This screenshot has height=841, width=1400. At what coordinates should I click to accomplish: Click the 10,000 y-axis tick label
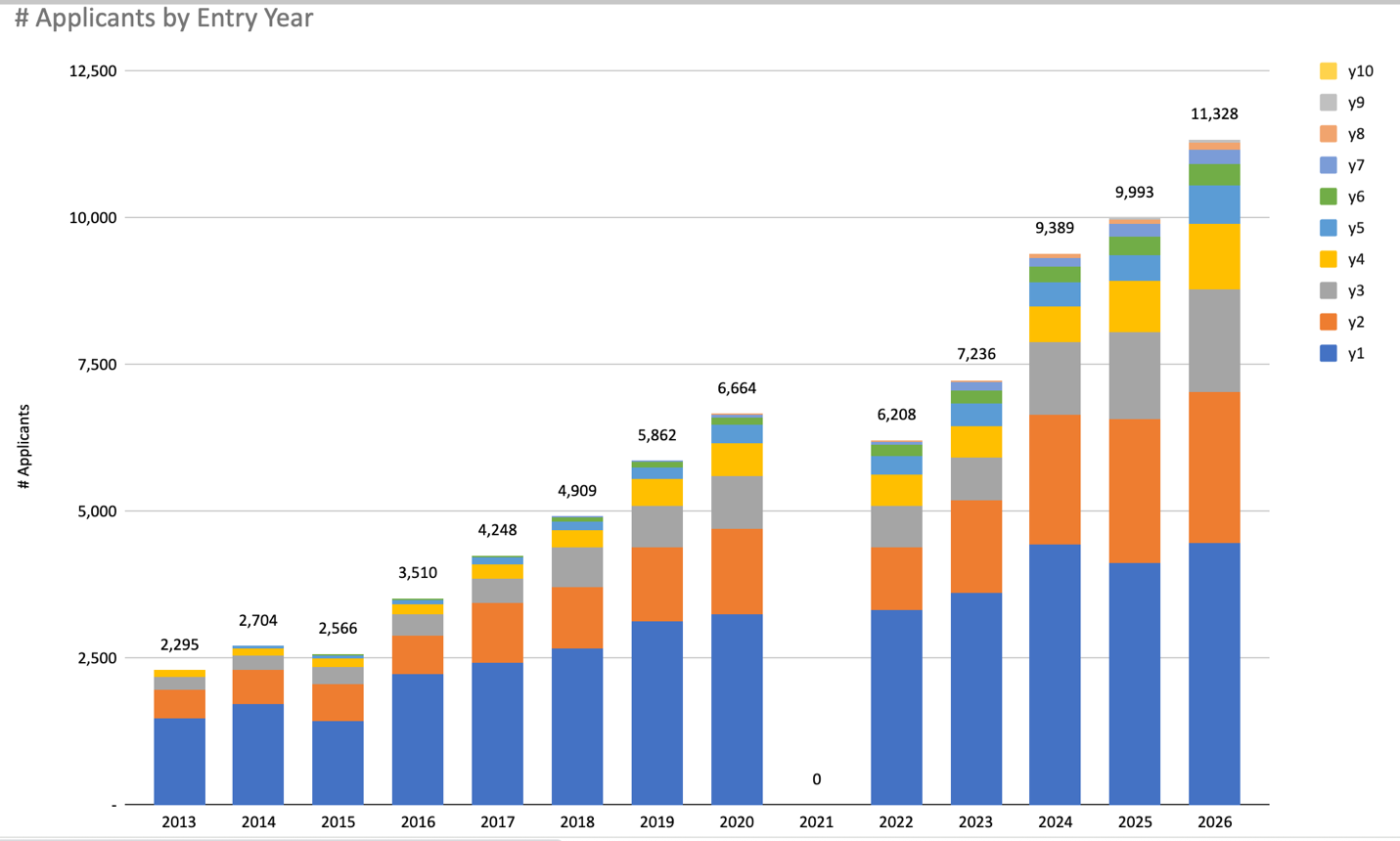pos(93,218)
